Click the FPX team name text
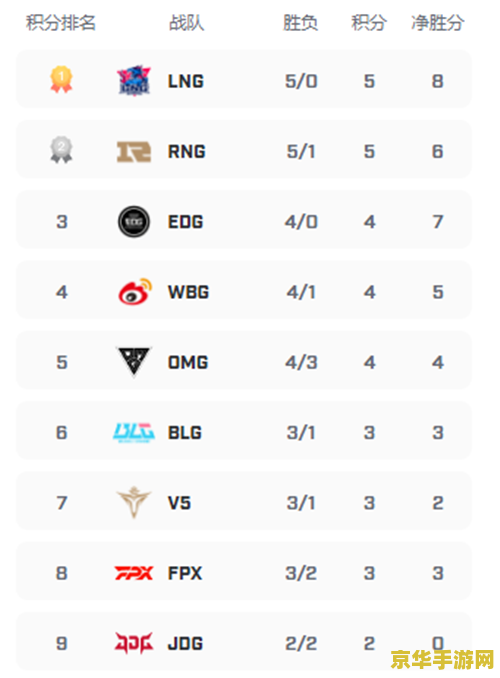The image size is (500, 678). (185, 573)
